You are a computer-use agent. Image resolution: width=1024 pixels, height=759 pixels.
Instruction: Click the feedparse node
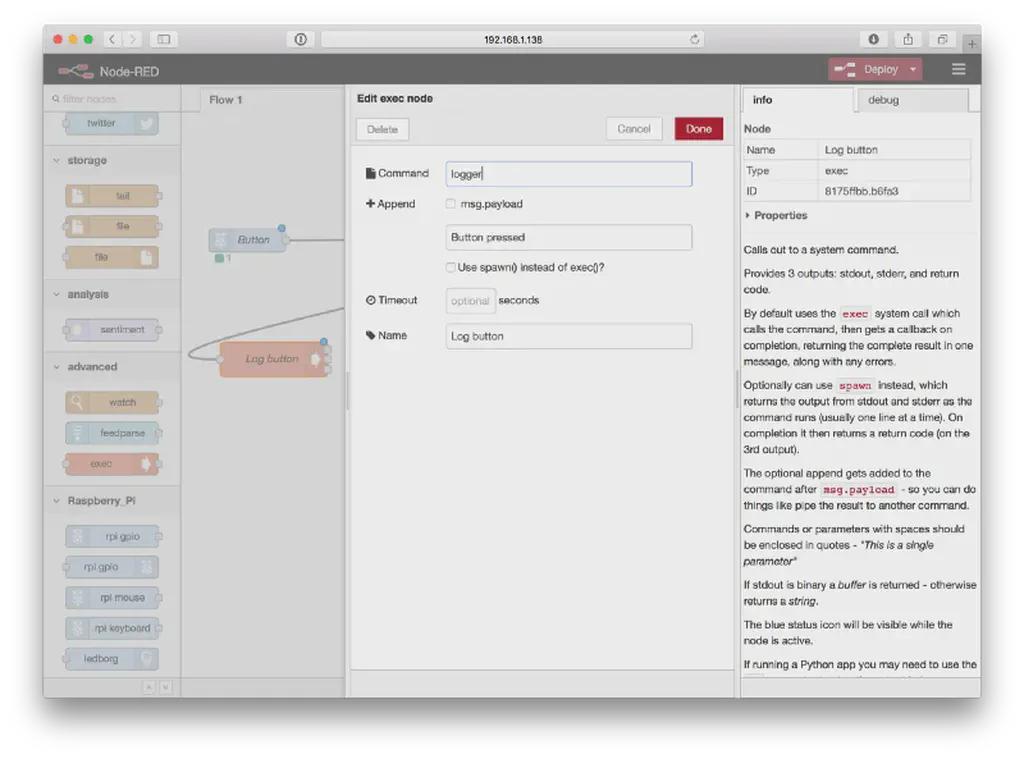[110, 432]
